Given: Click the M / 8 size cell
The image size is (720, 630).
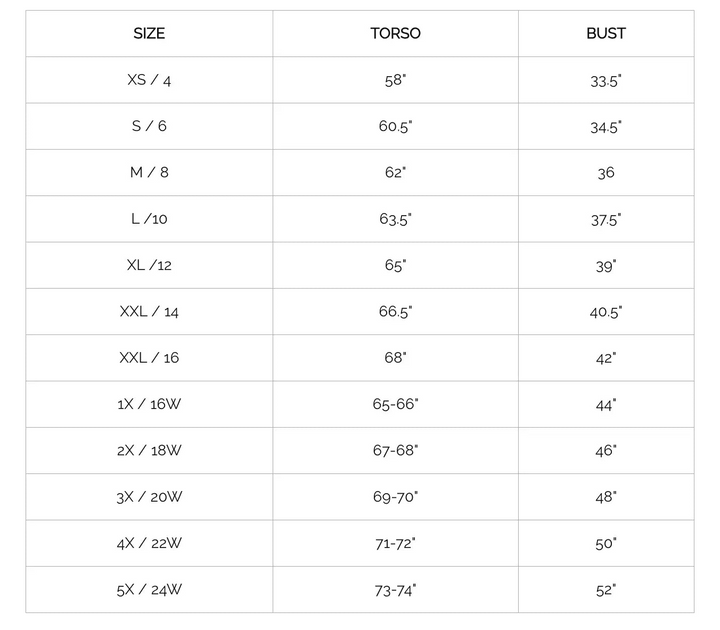Looking at the screenshot, I should [x=149, y=172].
